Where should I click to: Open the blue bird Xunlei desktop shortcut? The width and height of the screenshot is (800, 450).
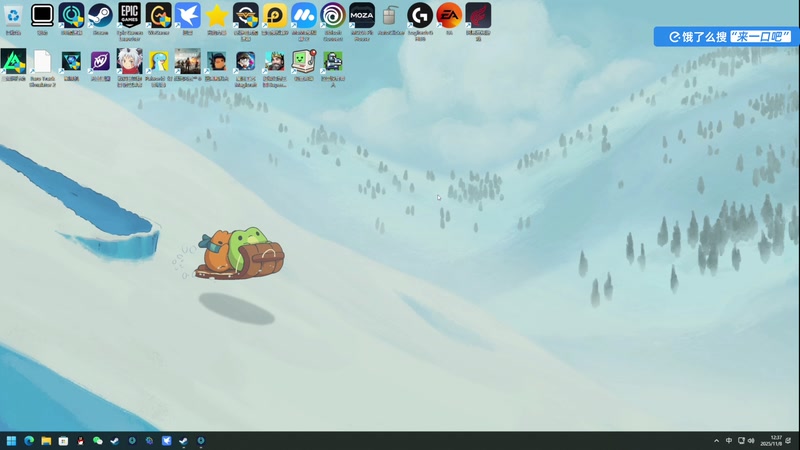point(188,17)
